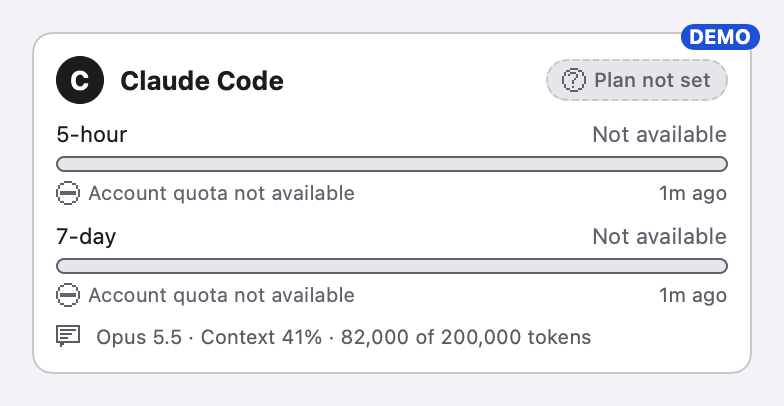
Task: Click the 5-hour usage progress bar
Action: (x=392, y=164)
